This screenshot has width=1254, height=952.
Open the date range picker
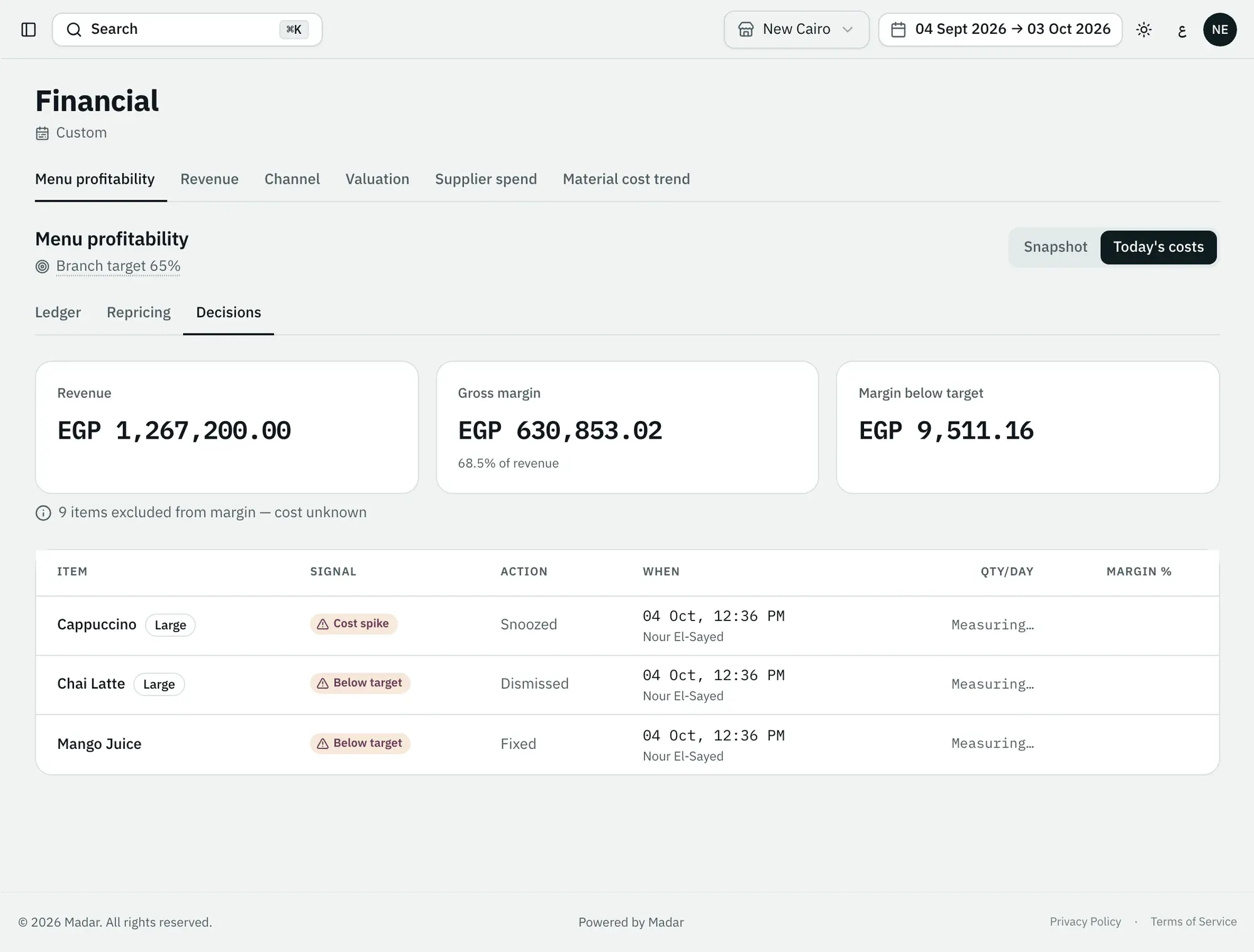[1000, 29]
